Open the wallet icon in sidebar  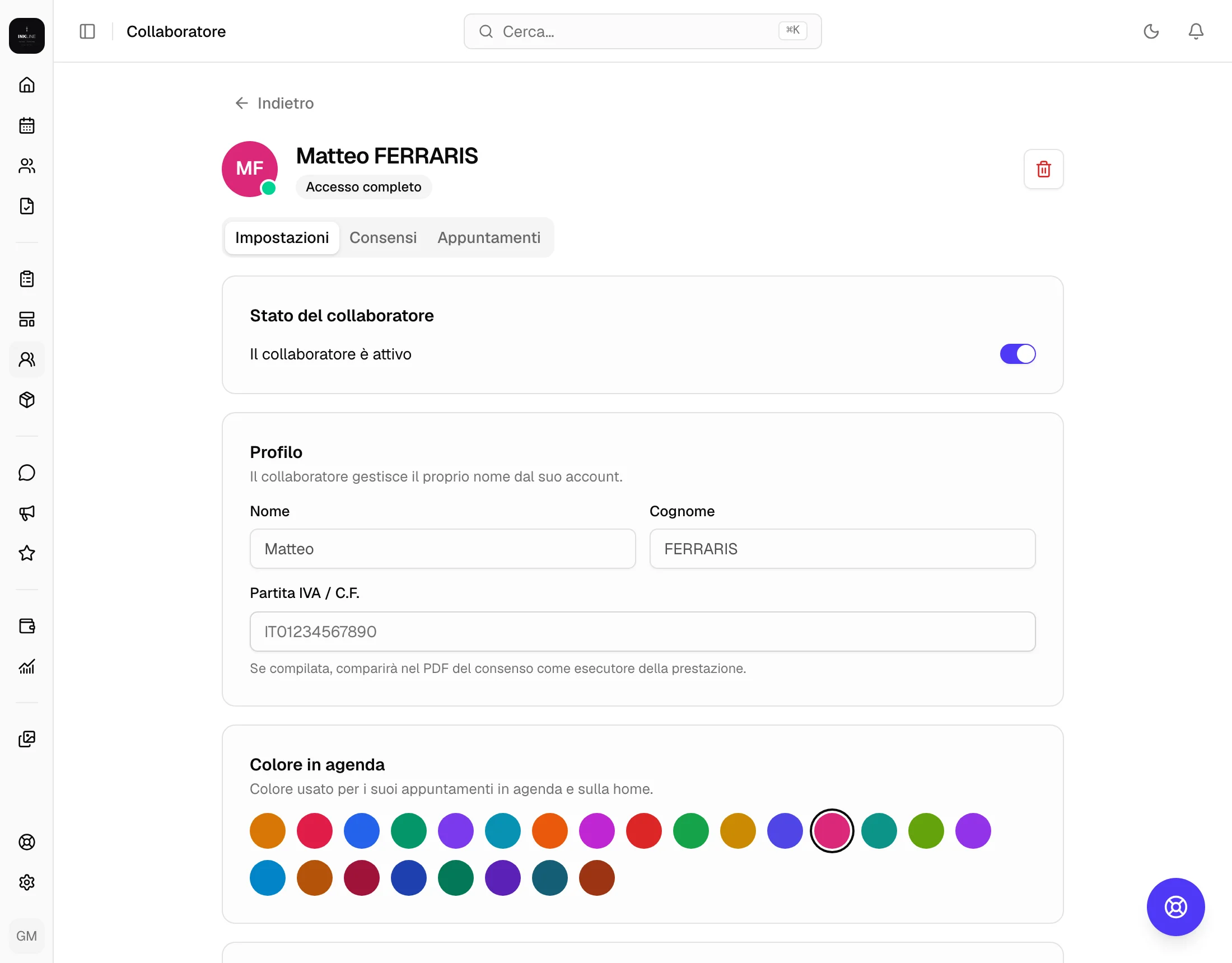tap(26, 626)
